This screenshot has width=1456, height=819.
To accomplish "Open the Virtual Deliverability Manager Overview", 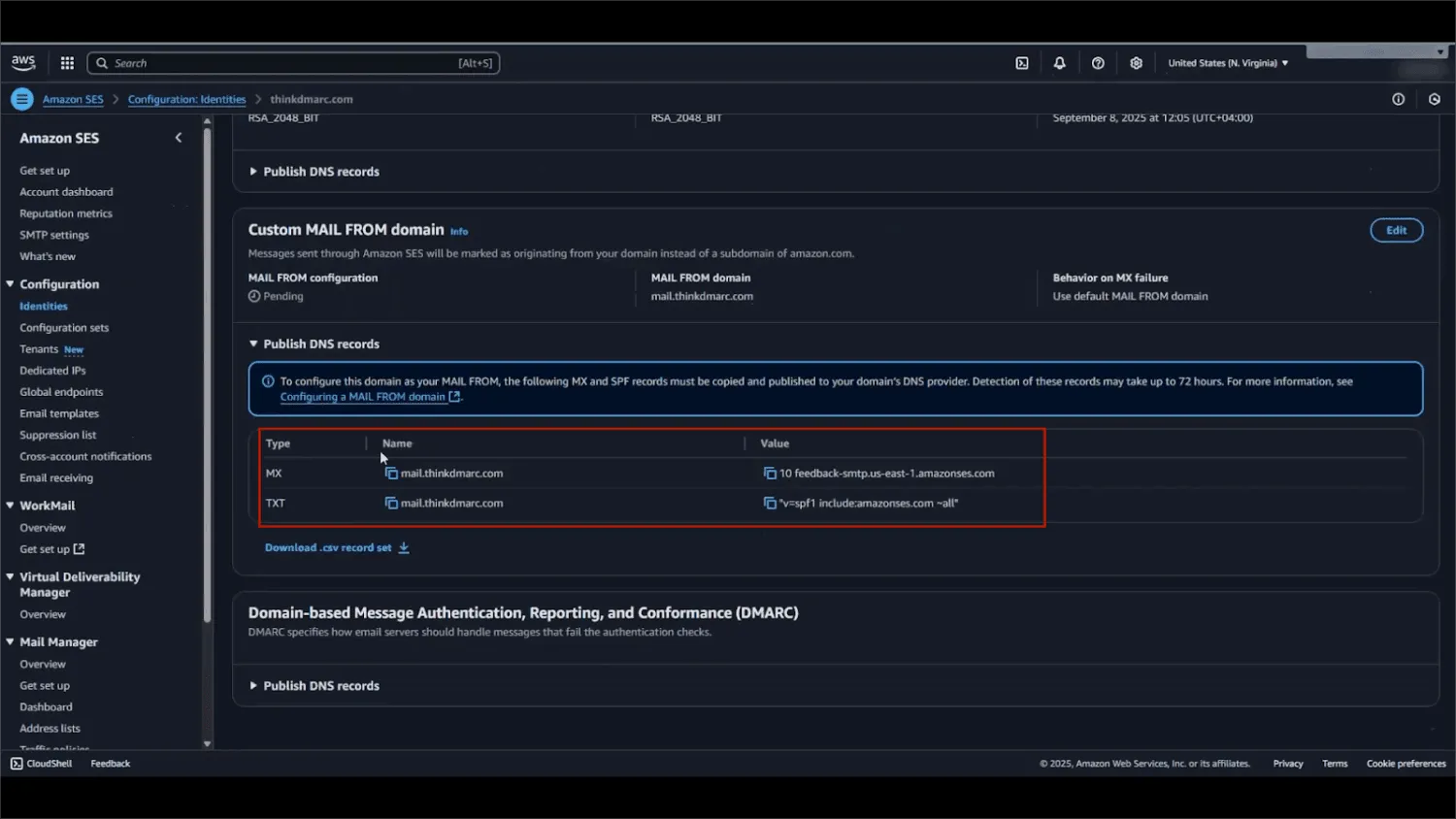I will click(43, 614).
